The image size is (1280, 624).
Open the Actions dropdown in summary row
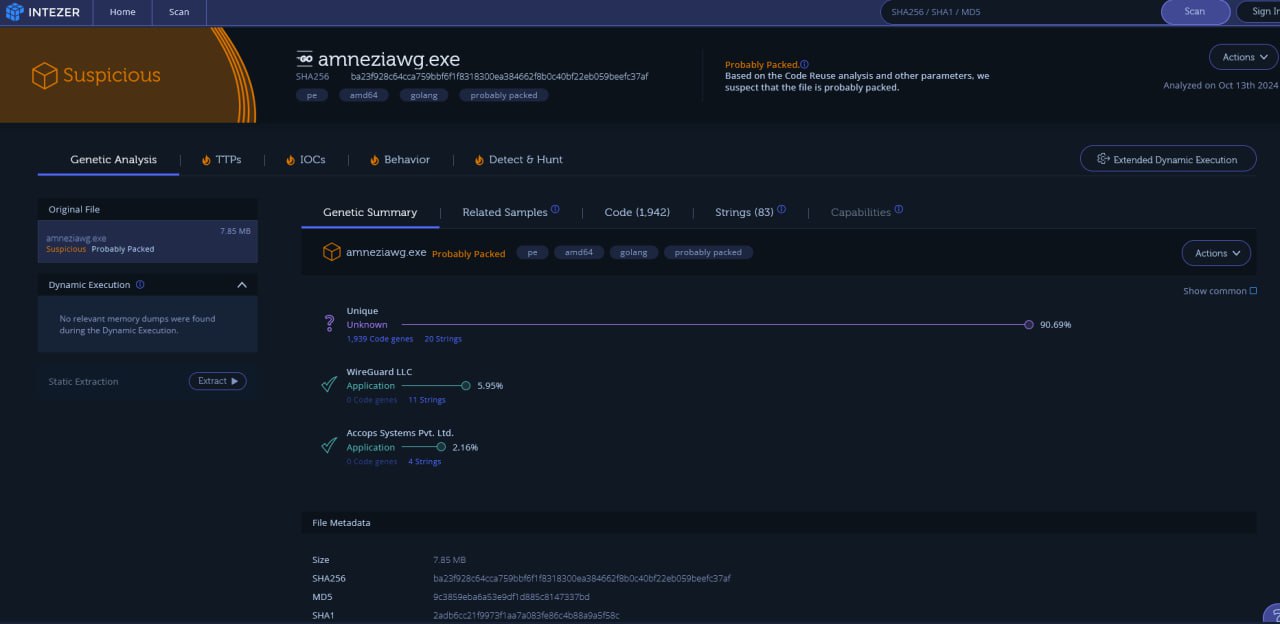click(1216, 253)
